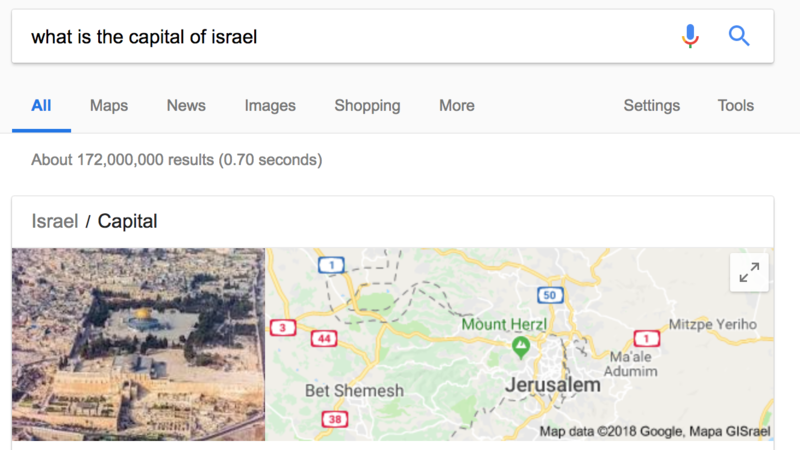Click the Jerusalem label on the map
The image size is (800, 450).
click(553, 385)
